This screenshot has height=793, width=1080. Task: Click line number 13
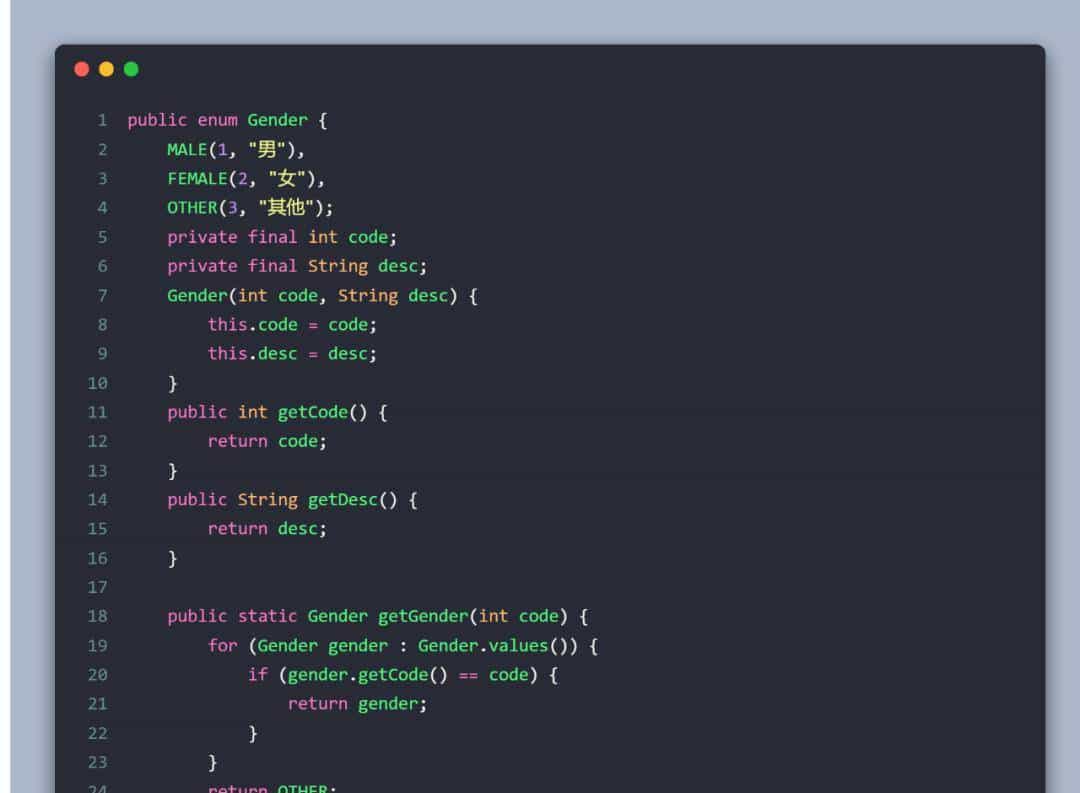tap(97, 471)
